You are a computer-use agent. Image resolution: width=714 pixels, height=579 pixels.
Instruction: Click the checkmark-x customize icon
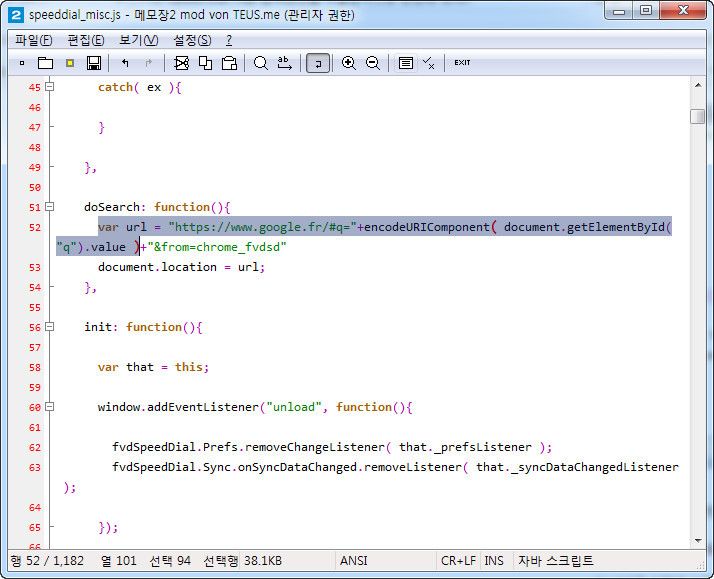click(428, 63)
